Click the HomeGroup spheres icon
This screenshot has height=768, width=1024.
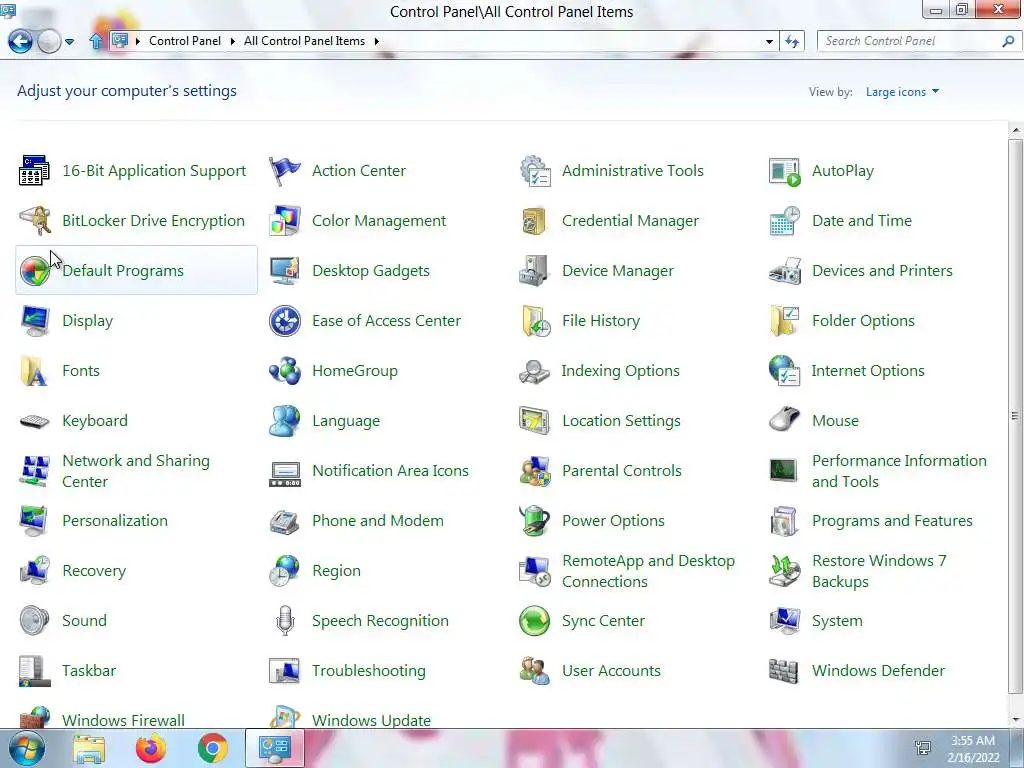tap(285, 371)
